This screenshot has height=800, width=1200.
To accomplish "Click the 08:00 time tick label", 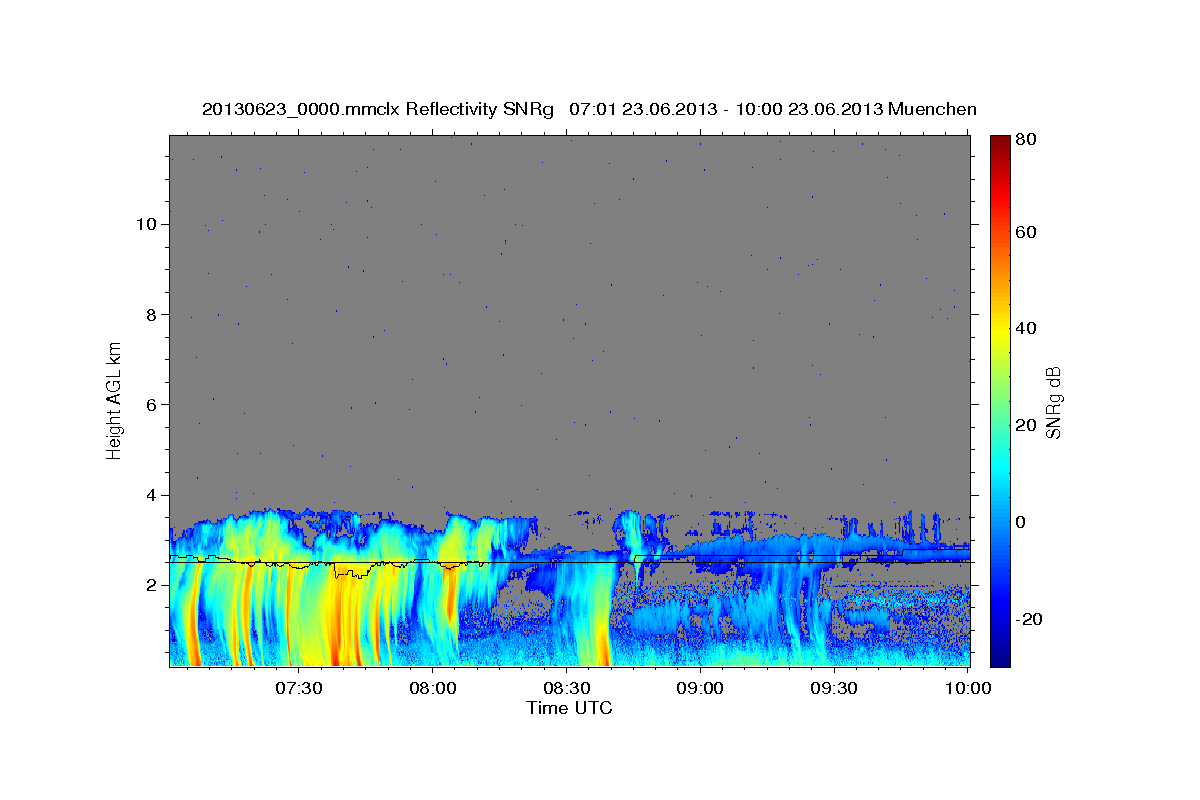I will (433, 689).
